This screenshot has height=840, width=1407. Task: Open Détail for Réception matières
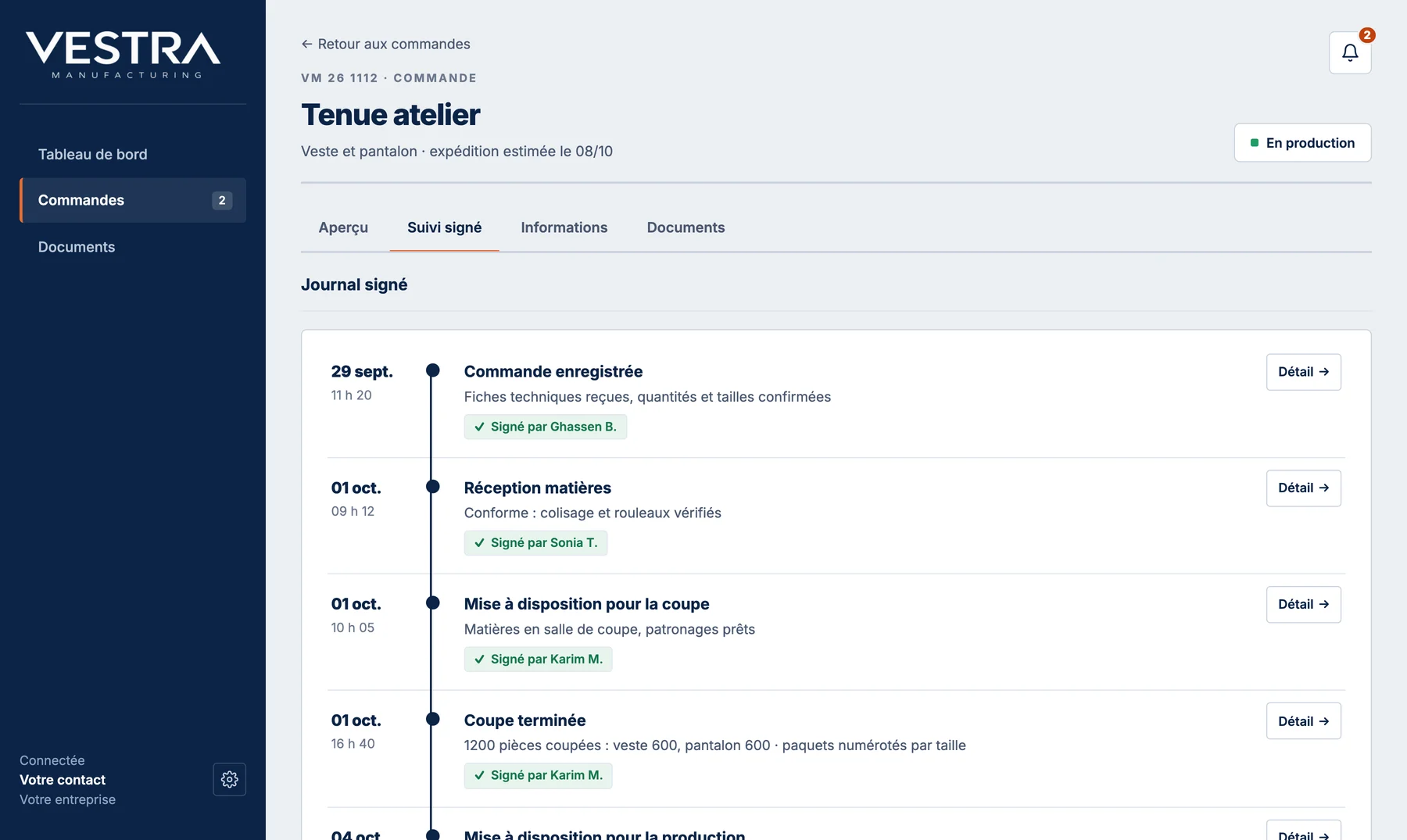(x=1303, y=488)
